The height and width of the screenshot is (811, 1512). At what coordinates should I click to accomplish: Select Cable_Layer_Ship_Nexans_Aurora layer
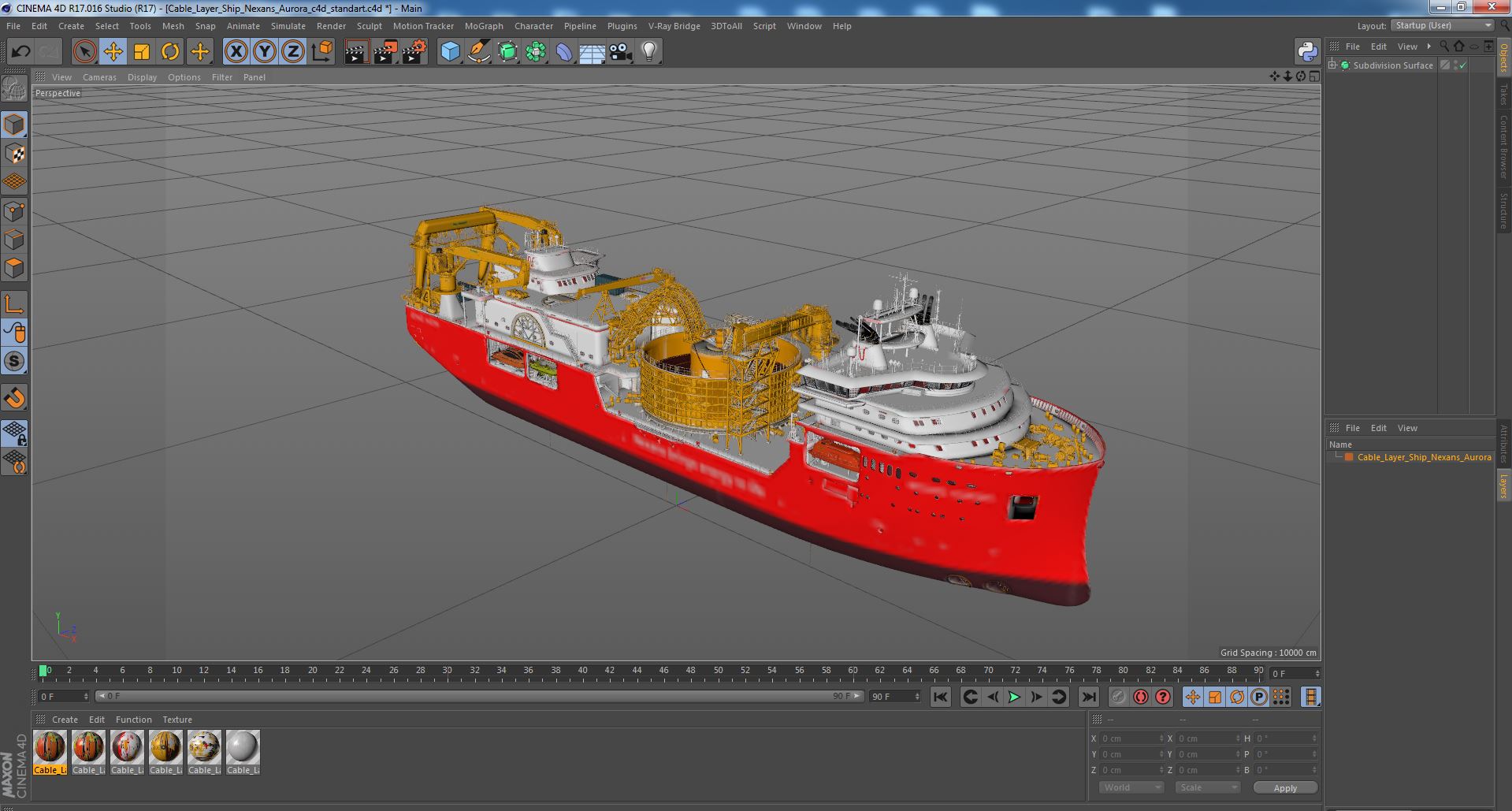[1424, 457]
